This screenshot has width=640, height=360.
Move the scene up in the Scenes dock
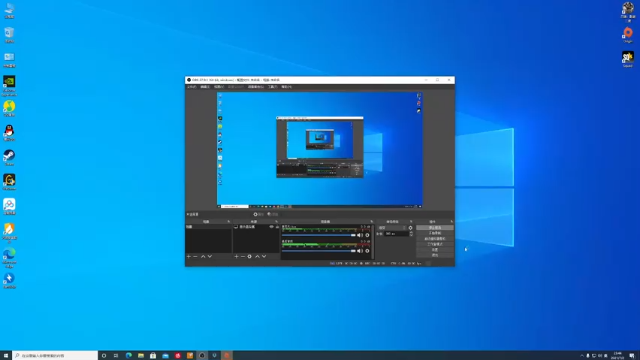pos(203,256)
